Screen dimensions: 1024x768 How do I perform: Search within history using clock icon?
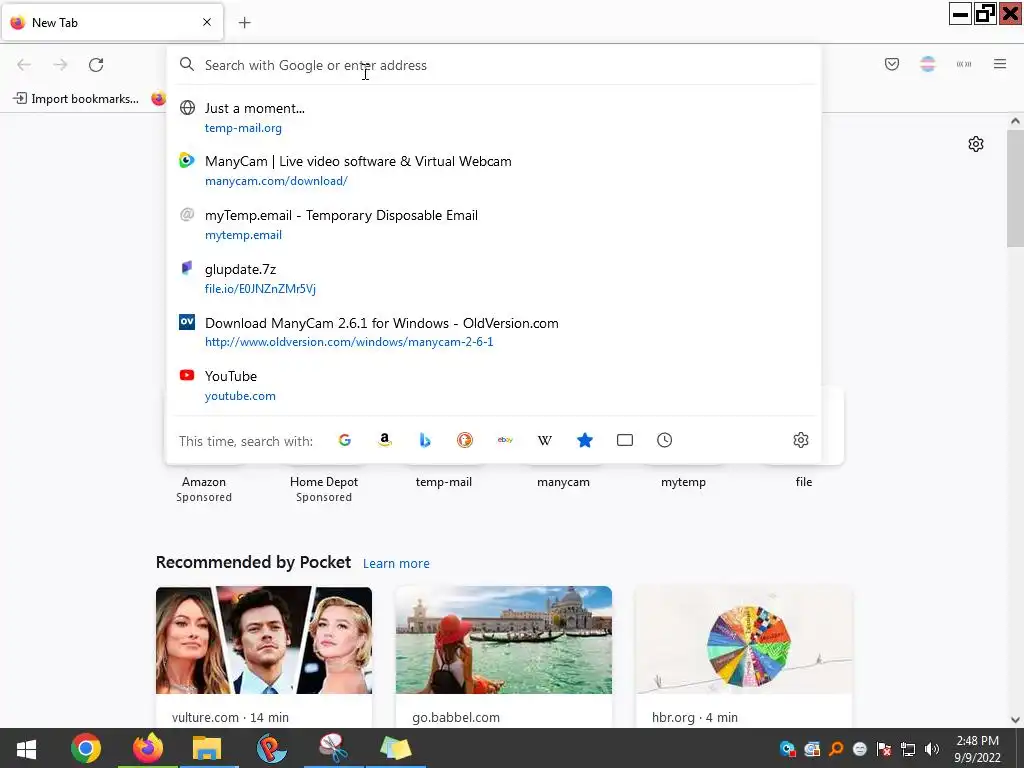[x=664, y=440]
